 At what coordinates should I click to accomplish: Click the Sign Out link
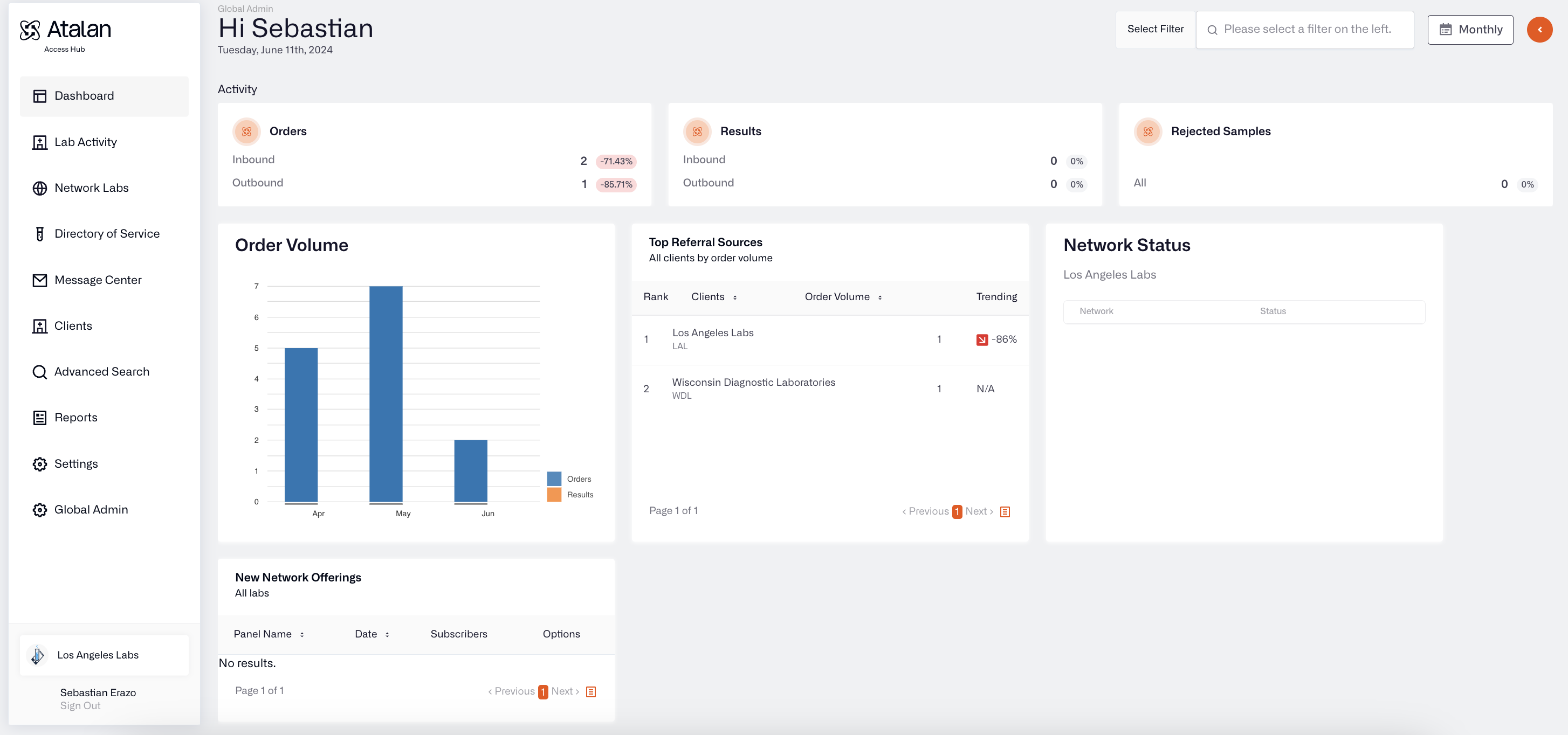80,706
